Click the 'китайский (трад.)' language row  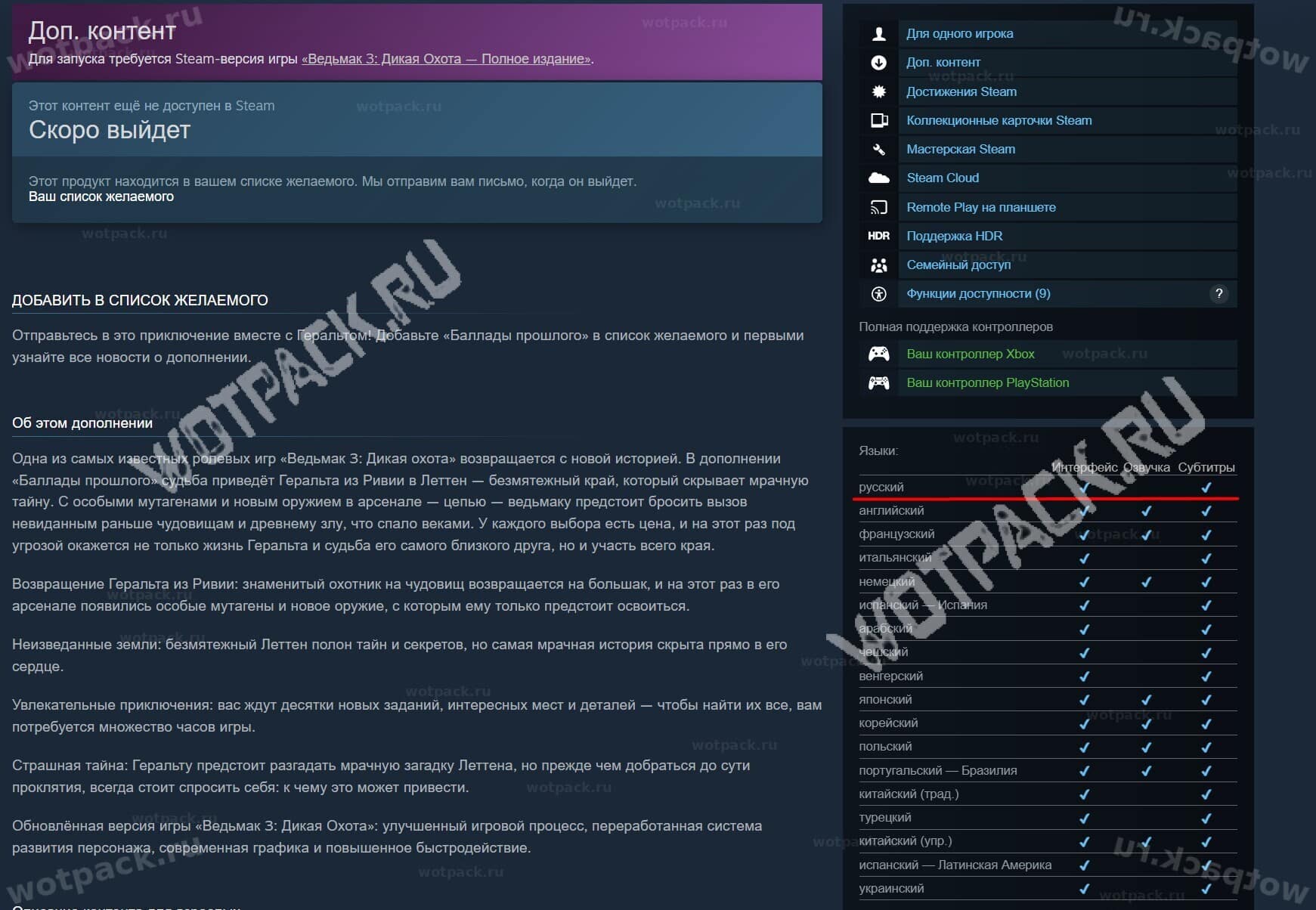click(1048, 794)
